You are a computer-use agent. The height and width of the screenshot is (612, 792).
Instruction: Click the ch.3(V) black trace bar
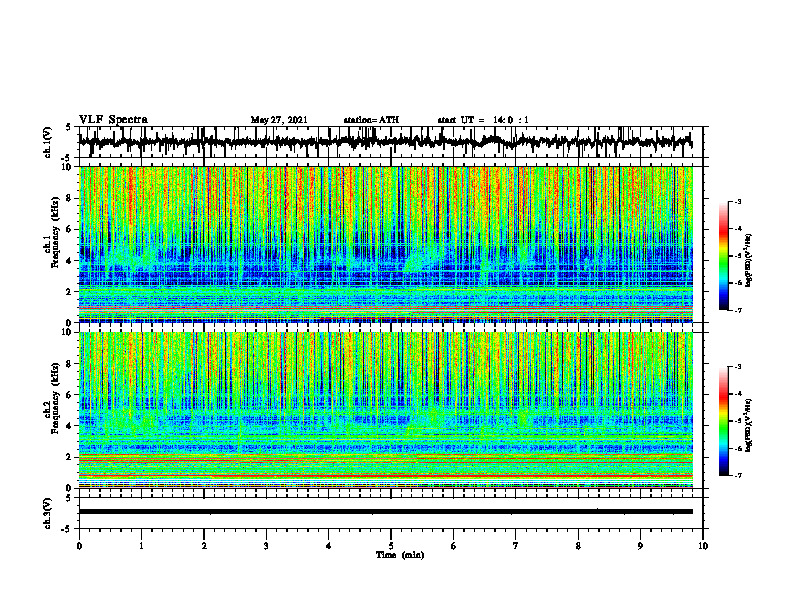385,512
